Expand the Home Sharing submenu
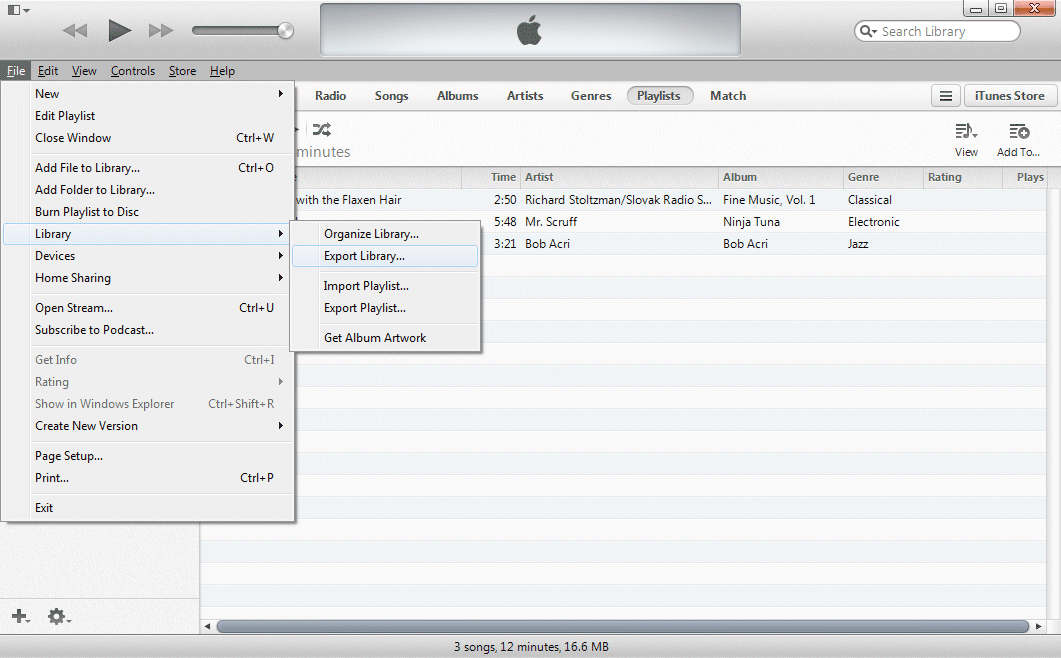This screenshot has width=1061, height=658. pyautogui.click(x=148, y=278)
